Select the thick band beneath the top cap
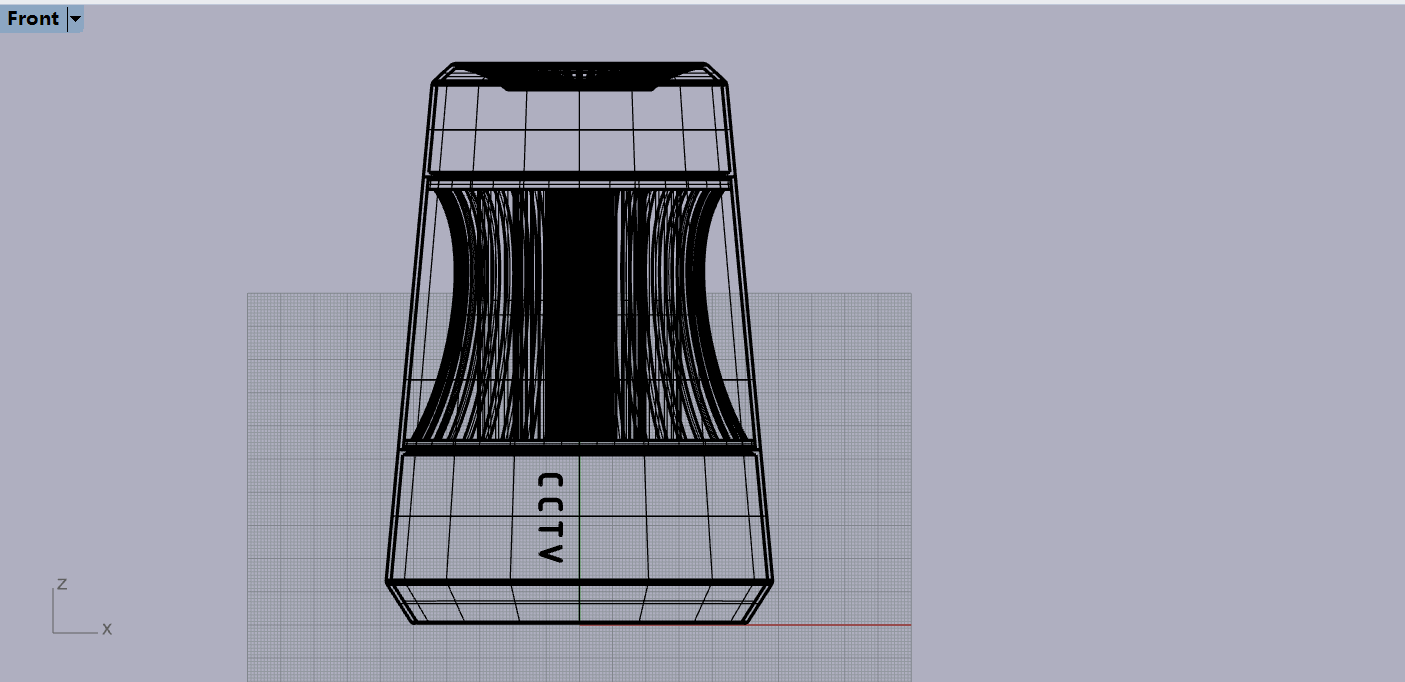This screenshot has width=1405, height=682. 580,180
